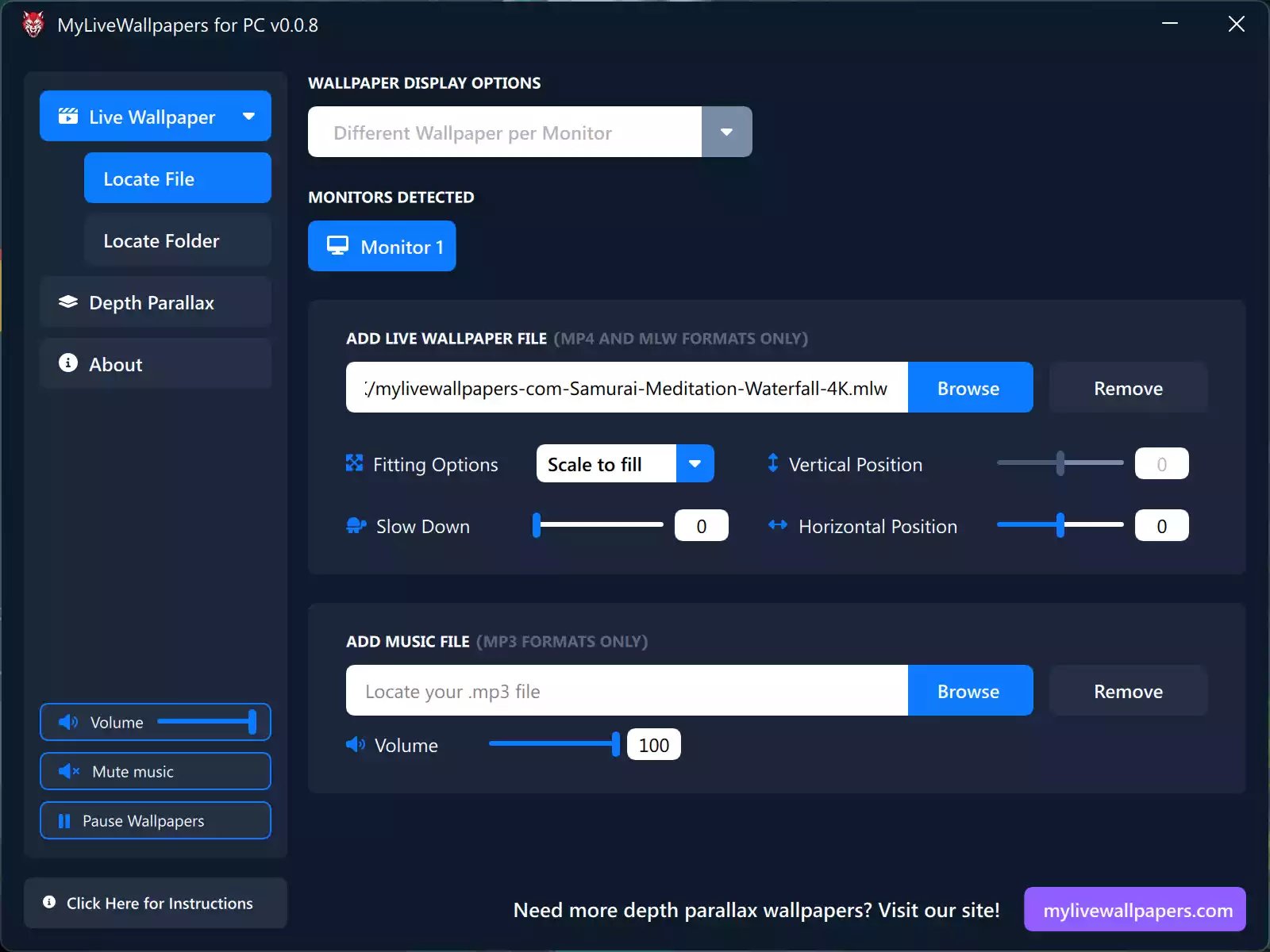Image resolution: width=1270 pixels, height=952 pixels.
Task: Click the About info icon
Action: click(68, 363)
